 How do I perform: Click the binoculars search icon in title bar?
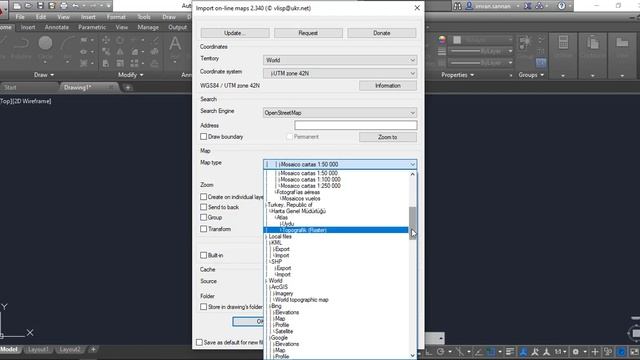458,6
